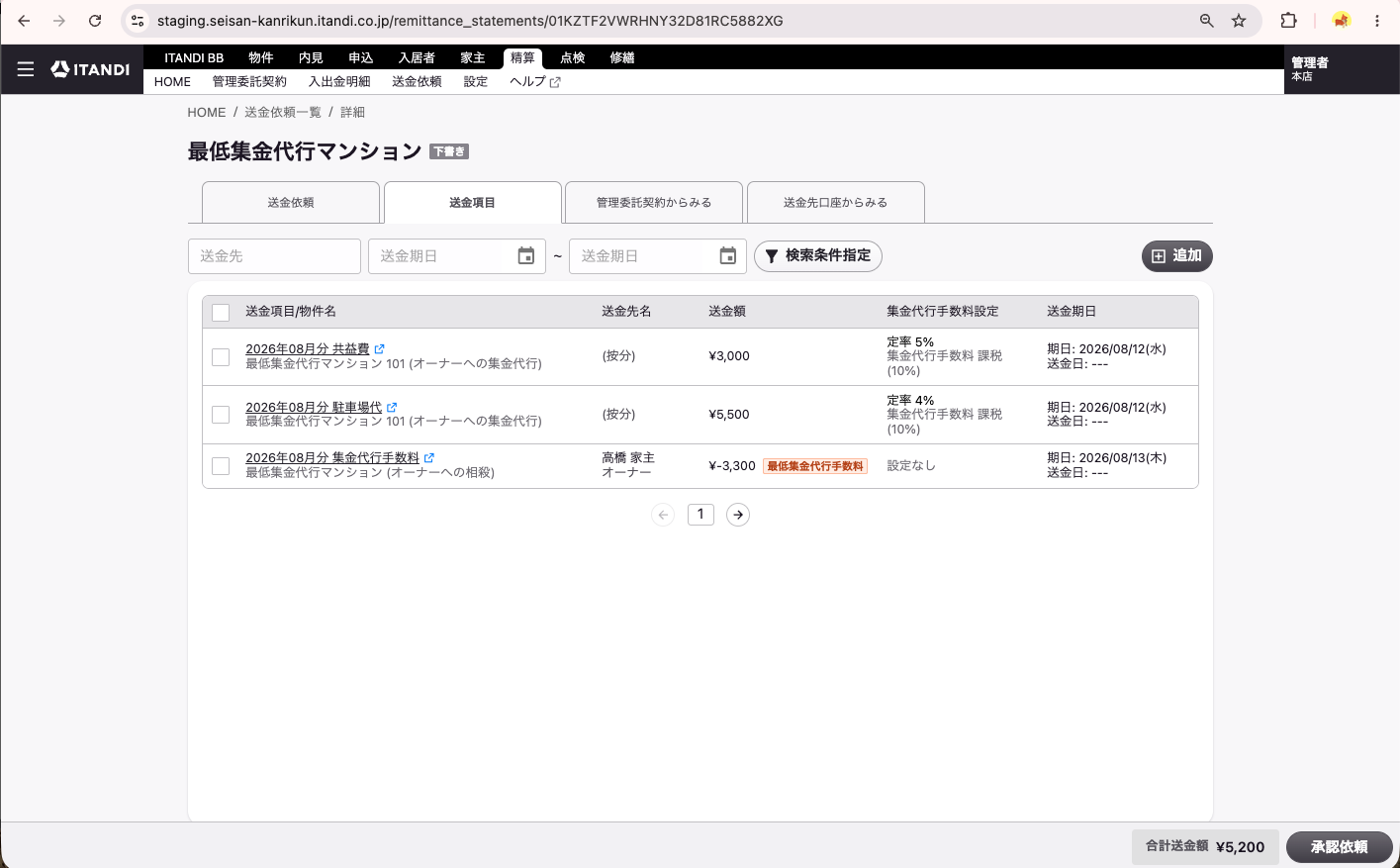Open 物件 in top navigation
The width and height of the screenshot is (1400, 868).
(261, 57)
